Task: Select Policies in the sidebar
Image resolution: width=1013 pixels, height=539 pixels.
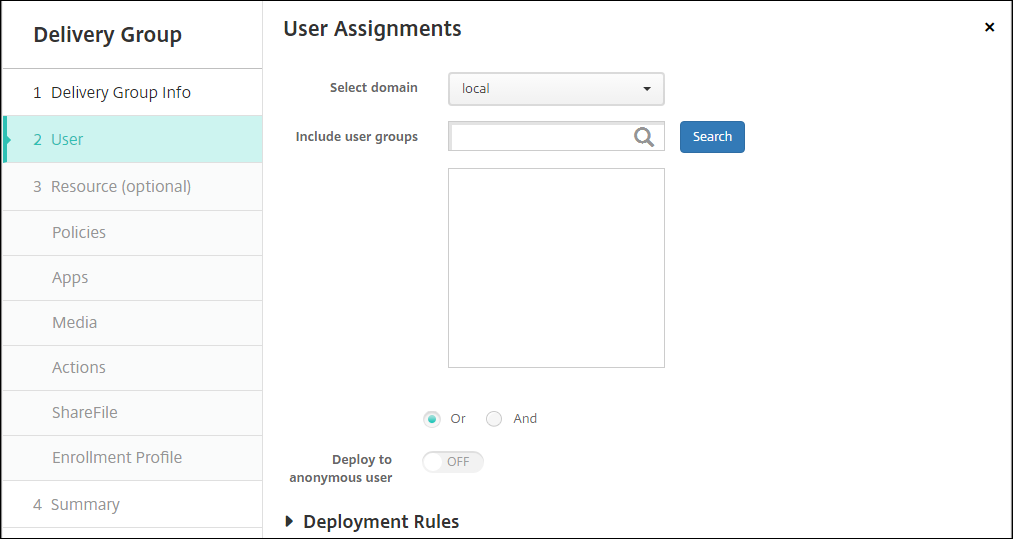Action: [79, 232]
